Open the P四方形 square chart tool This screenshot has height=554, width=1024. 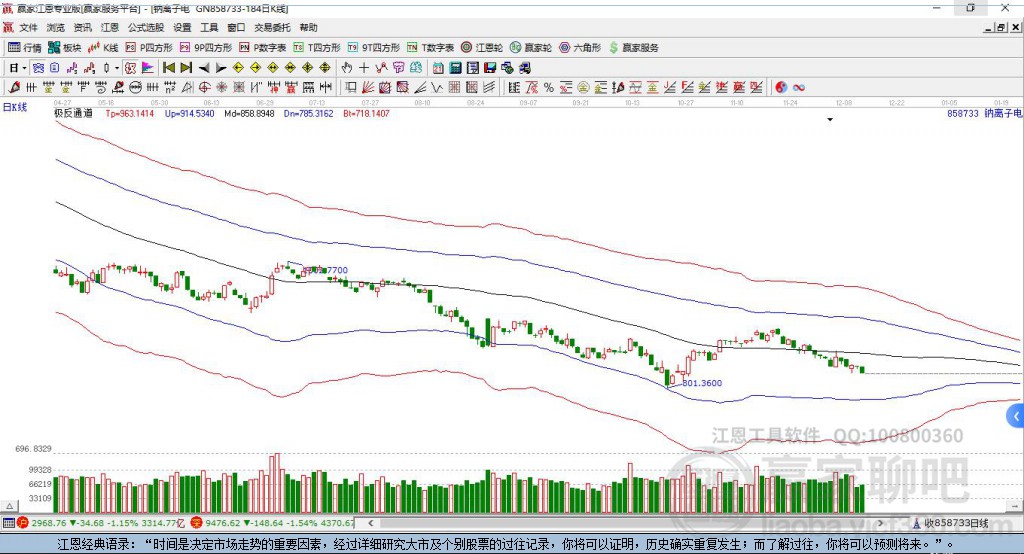coord(149,48)
